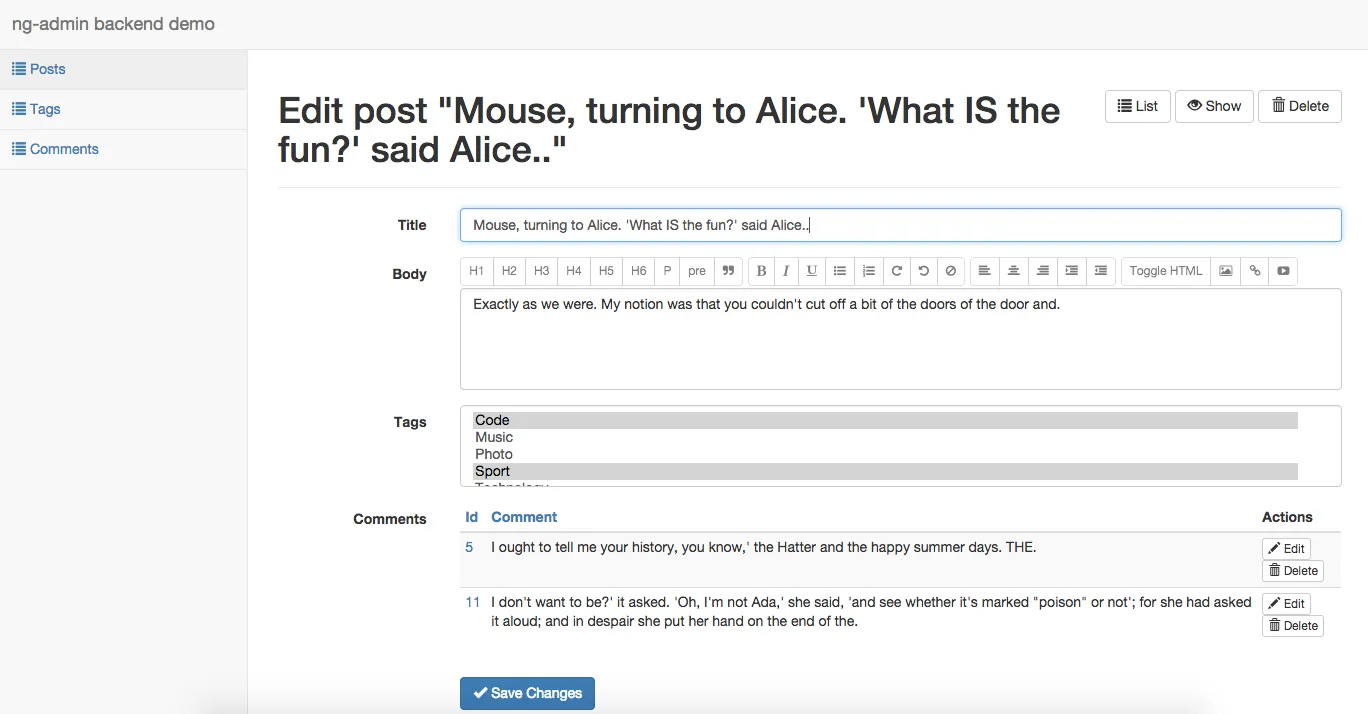
Task: Click inside the Title input field
Action: click(900, 225)
